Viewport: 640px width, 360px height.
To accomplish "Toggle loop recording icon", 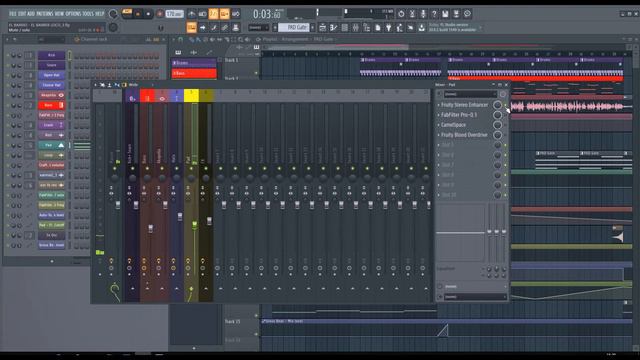I will pyautogui.click(x=236, y=14).
